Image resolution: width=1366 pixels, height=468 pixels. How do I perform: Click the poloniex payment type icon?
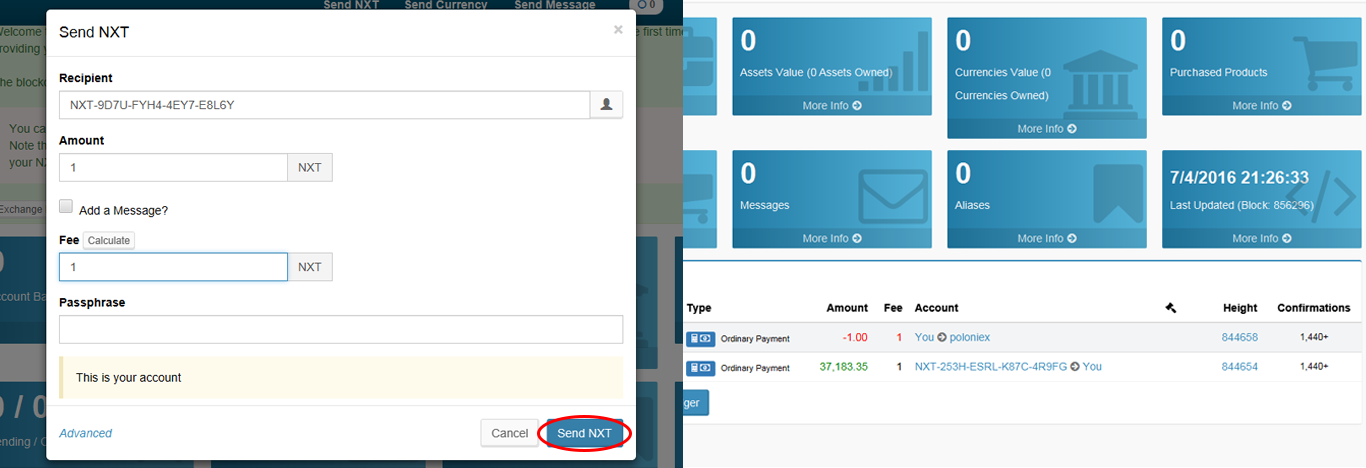coord(700,338)
